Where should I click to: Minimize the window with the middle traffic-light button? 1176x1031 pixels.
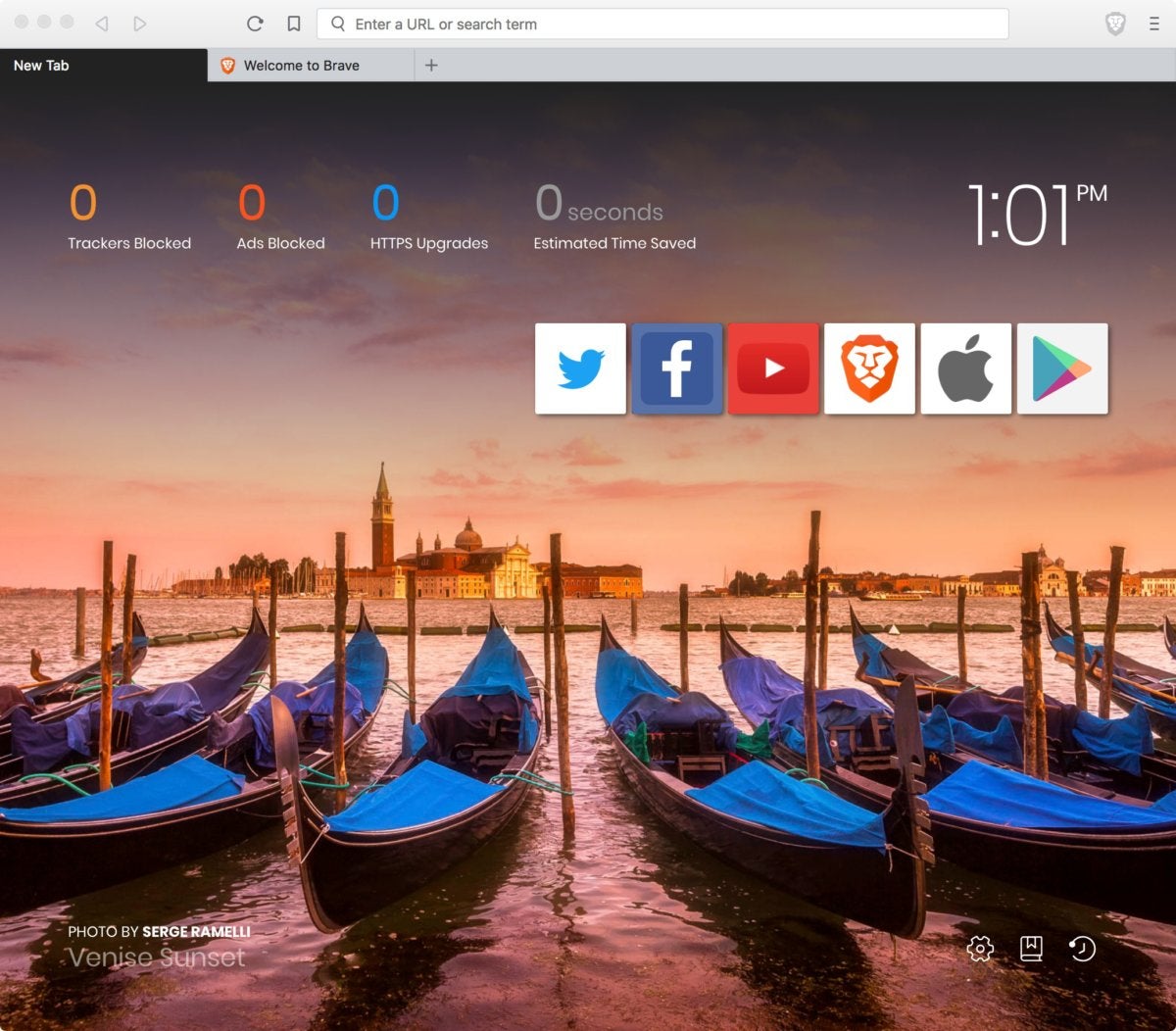pos(44,22)
